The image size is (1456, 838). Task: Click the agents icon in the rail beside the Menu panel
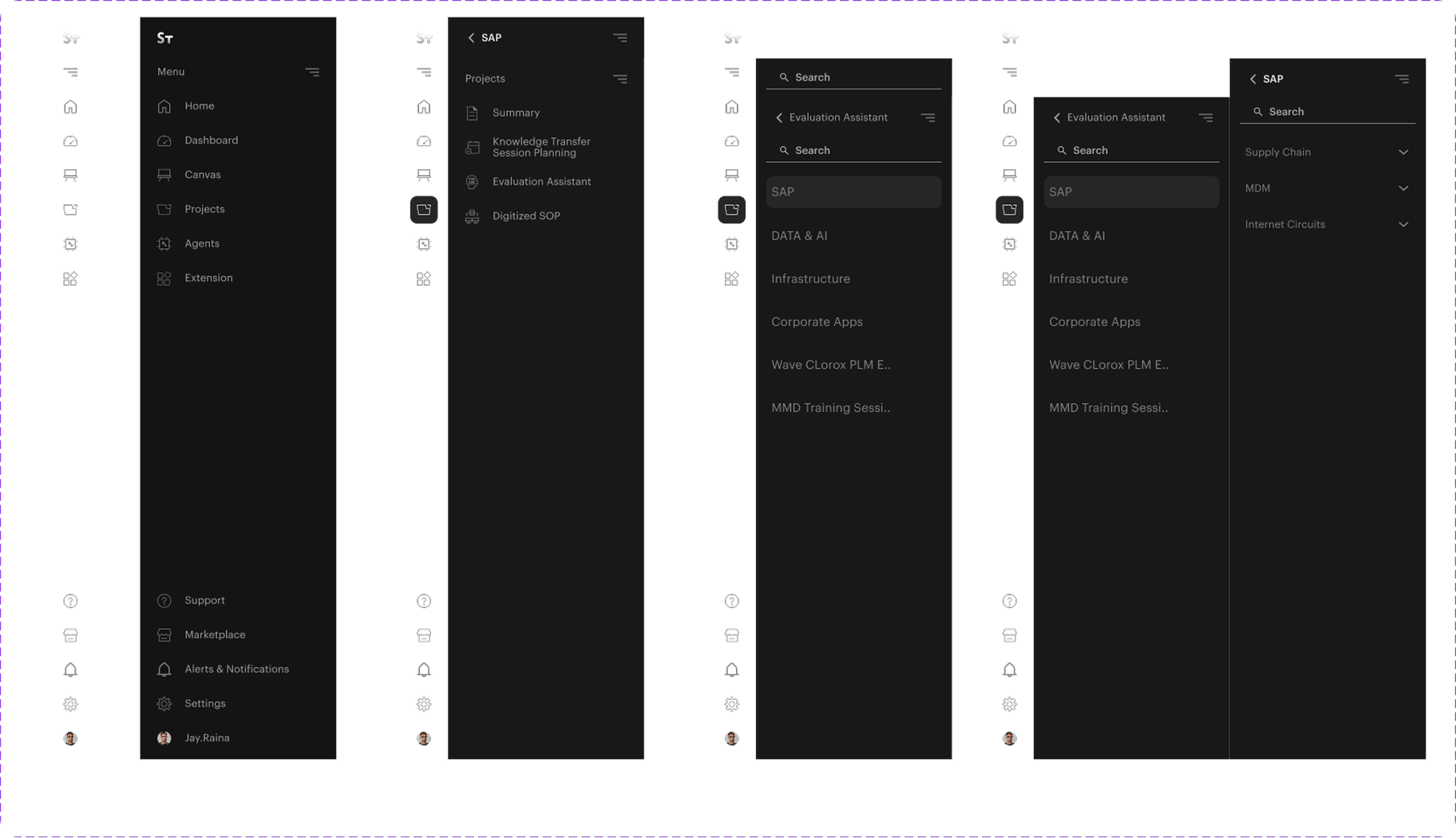70,244
